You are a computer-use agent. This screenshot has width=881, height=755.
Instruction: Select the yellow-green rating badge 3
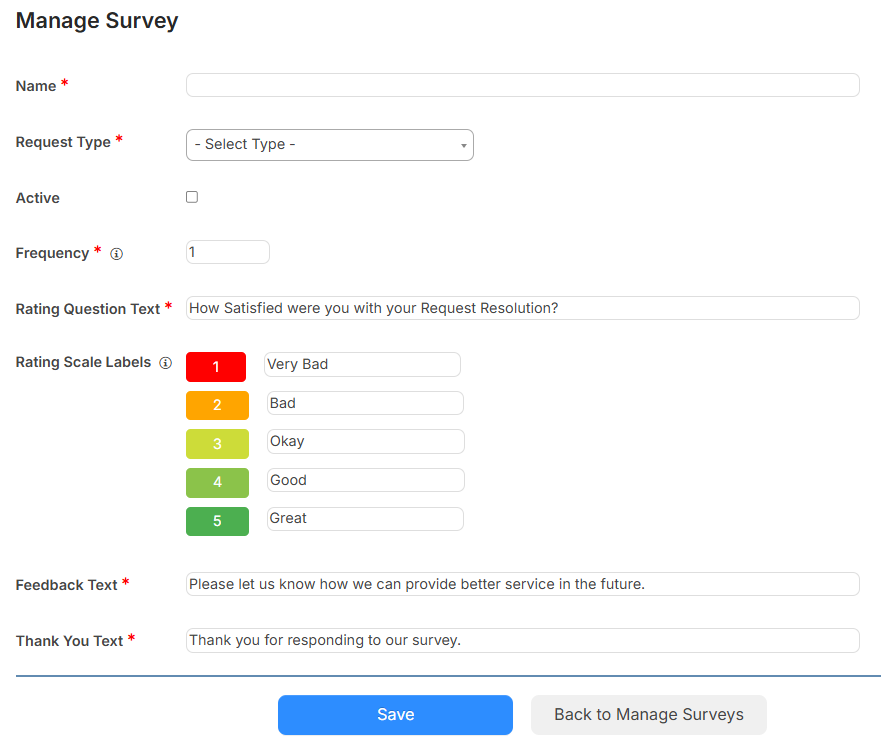click(x=217, y=443)
